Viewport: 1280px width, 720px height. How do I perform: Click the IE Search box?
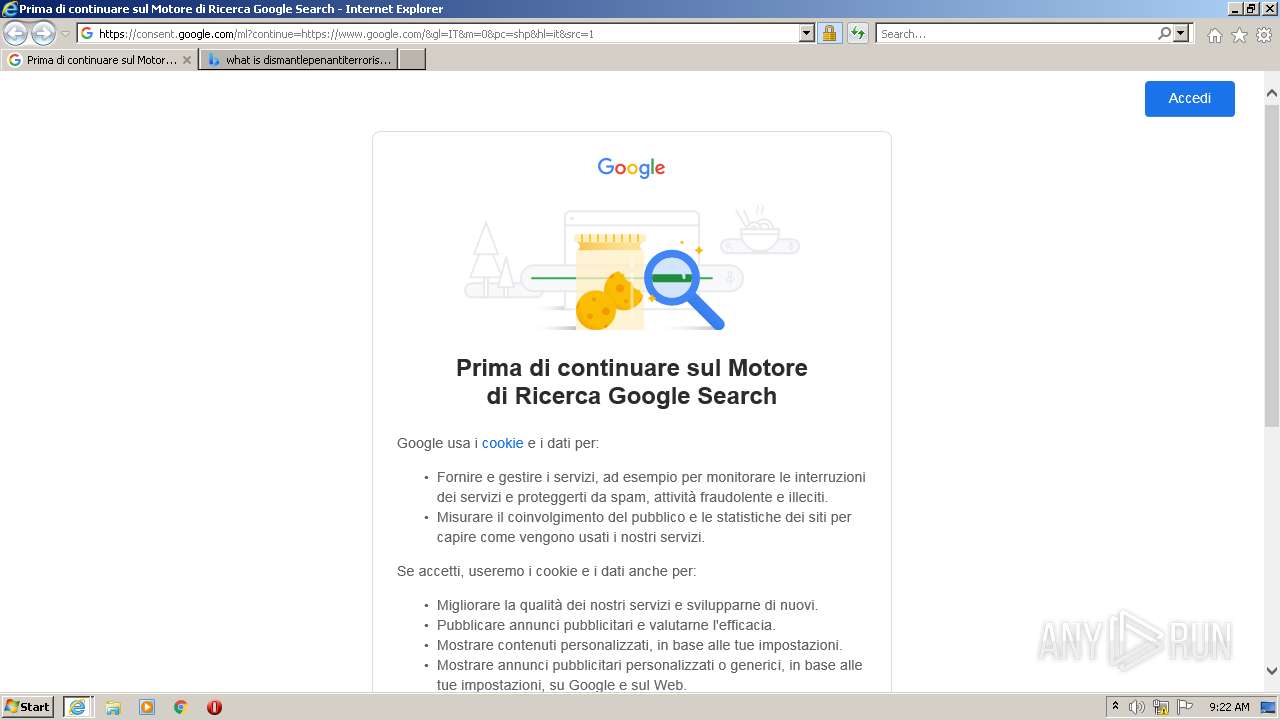tap(1016, 34)
